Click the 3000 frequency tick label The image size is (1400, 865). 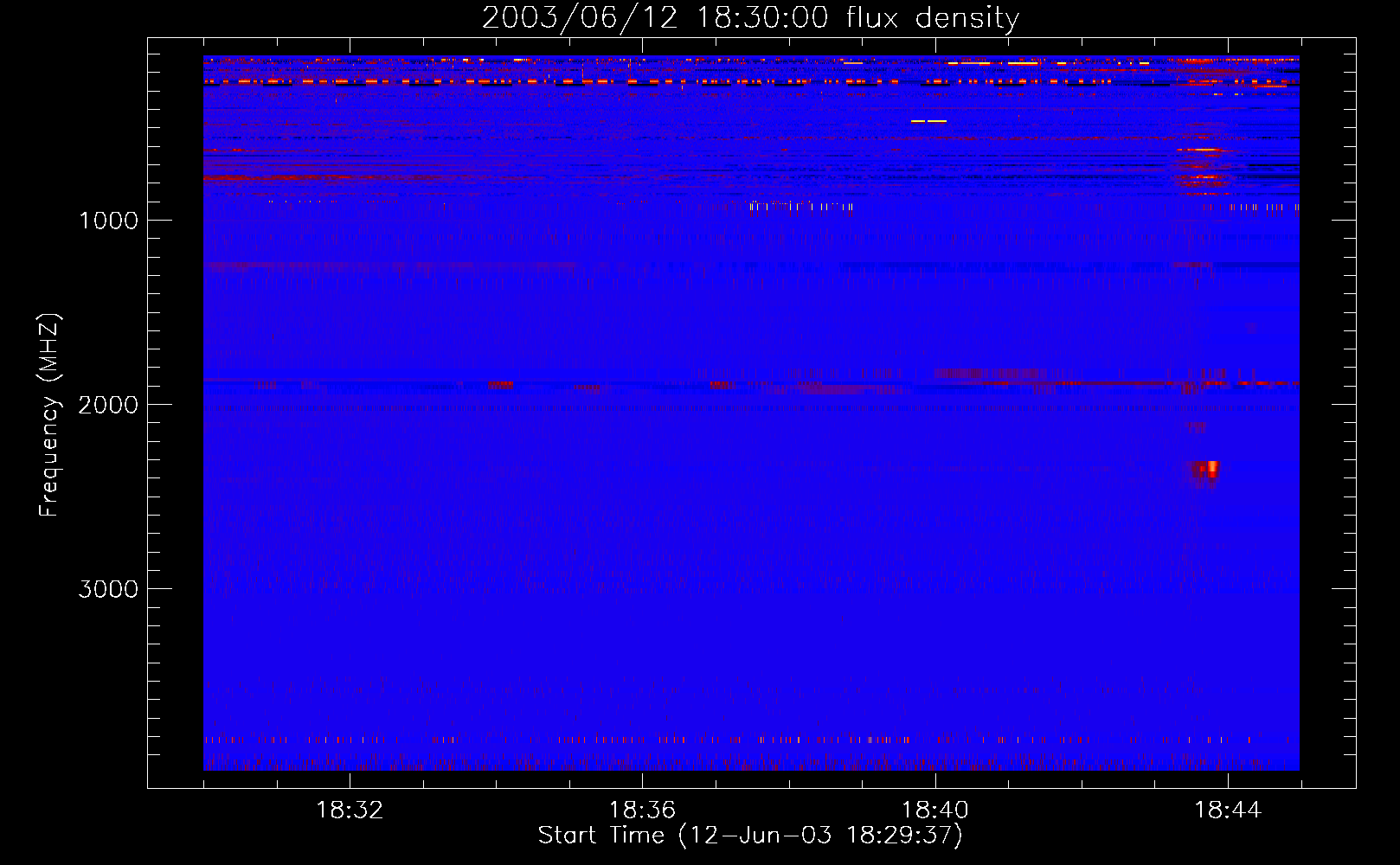108,588
